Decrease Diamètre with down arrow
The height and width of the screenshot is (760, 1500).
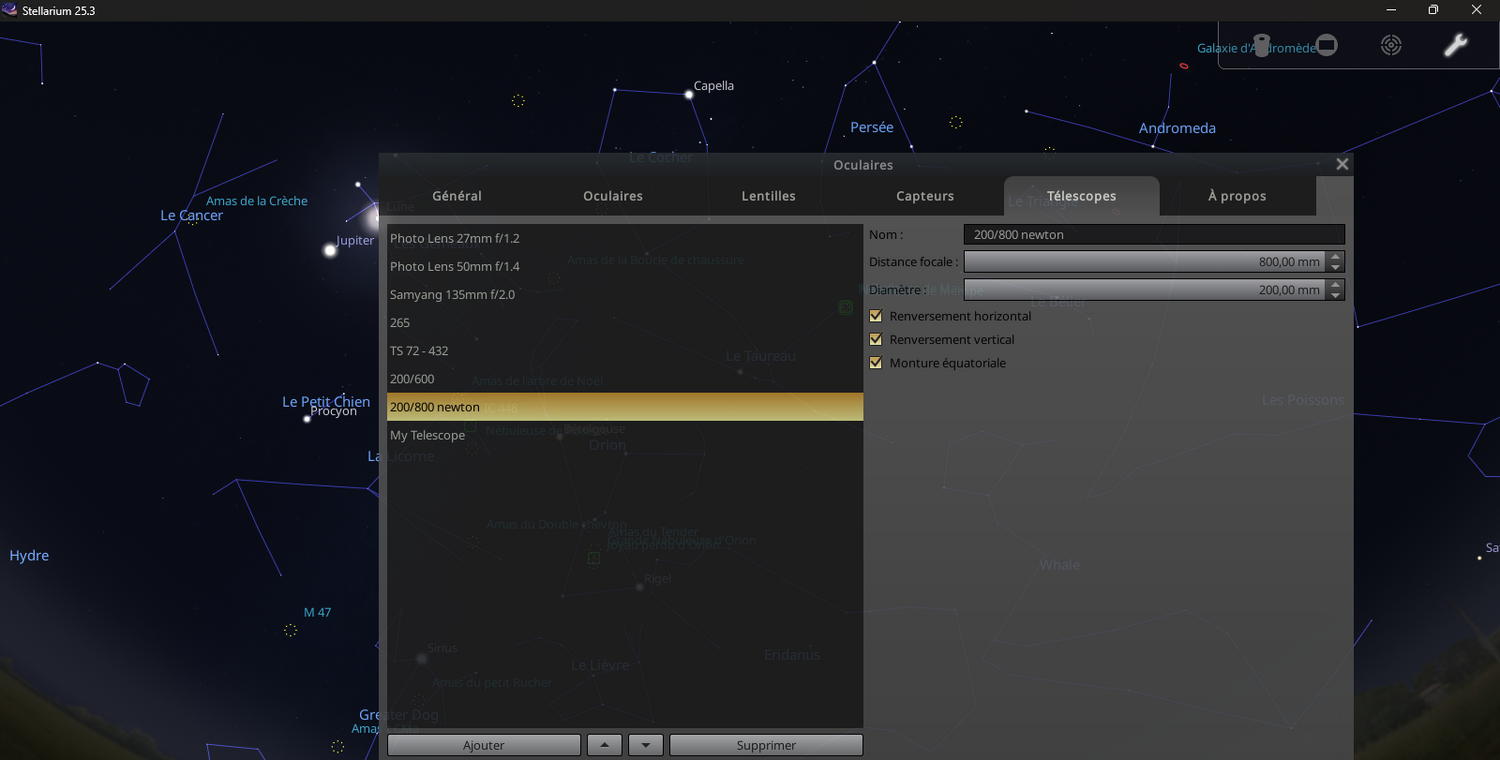pos(1335,295)
